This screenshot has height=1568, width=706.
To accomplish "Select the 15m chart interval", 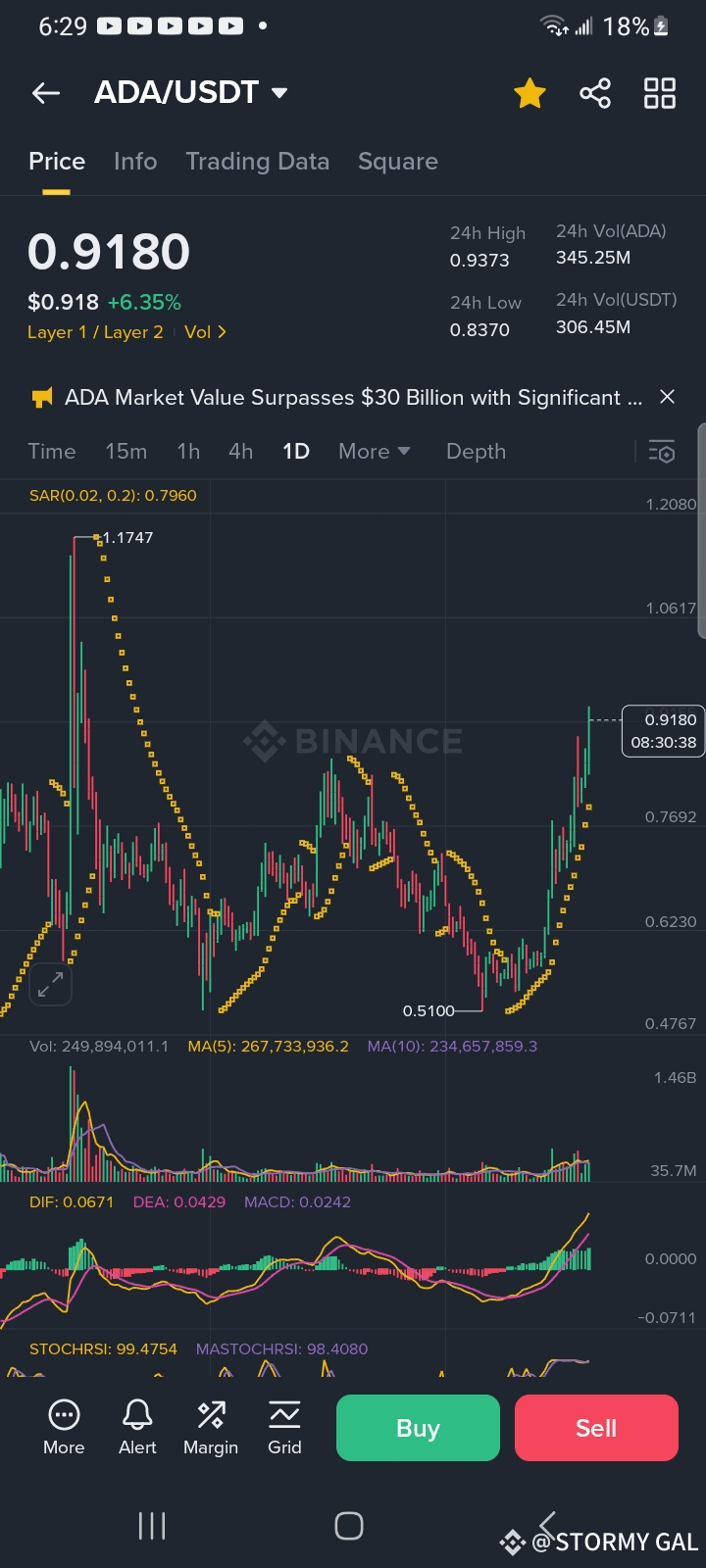I will click(126, 452).
